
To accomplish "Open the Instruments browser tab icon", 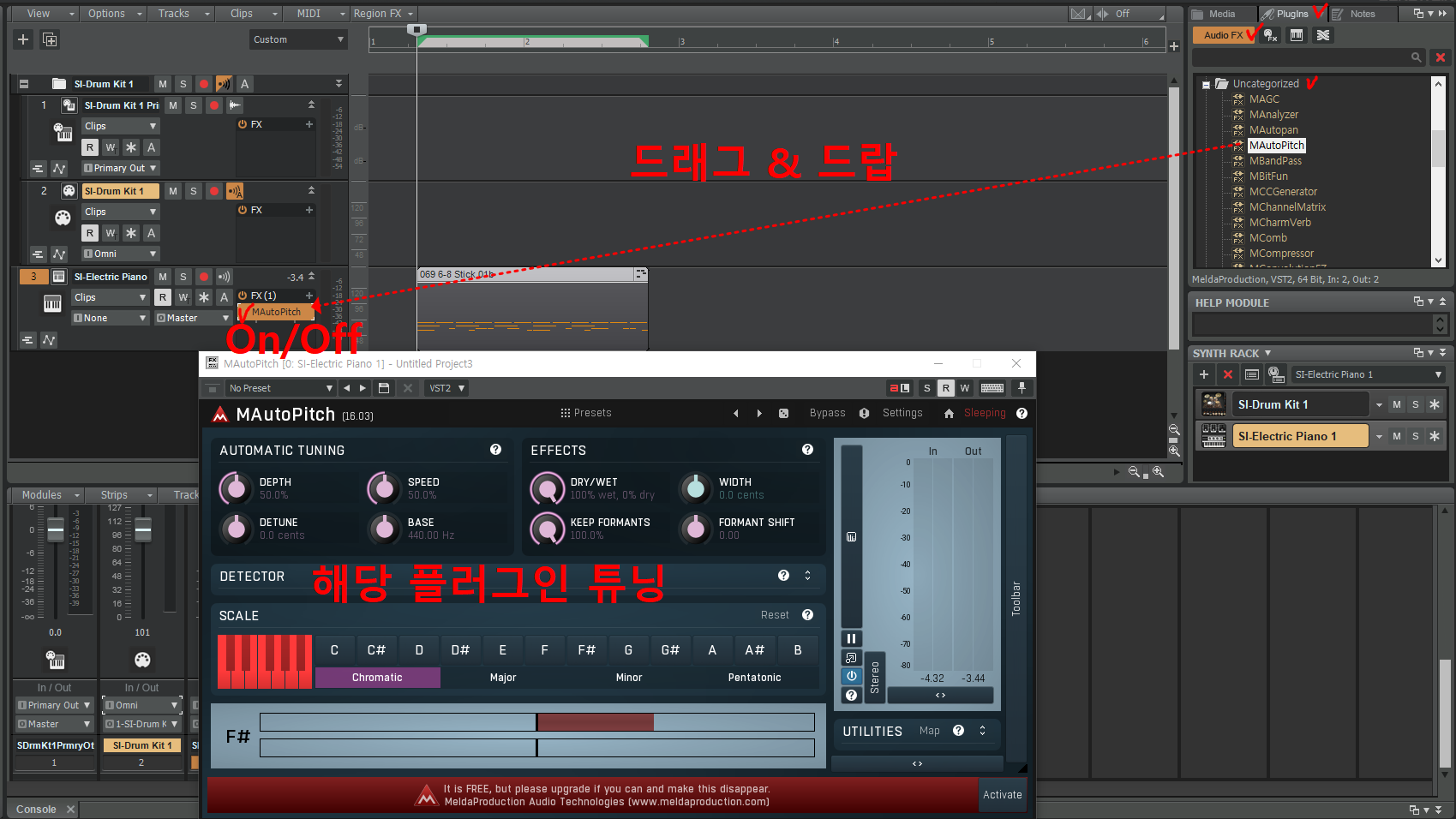I will click(x=1297, y=35).
